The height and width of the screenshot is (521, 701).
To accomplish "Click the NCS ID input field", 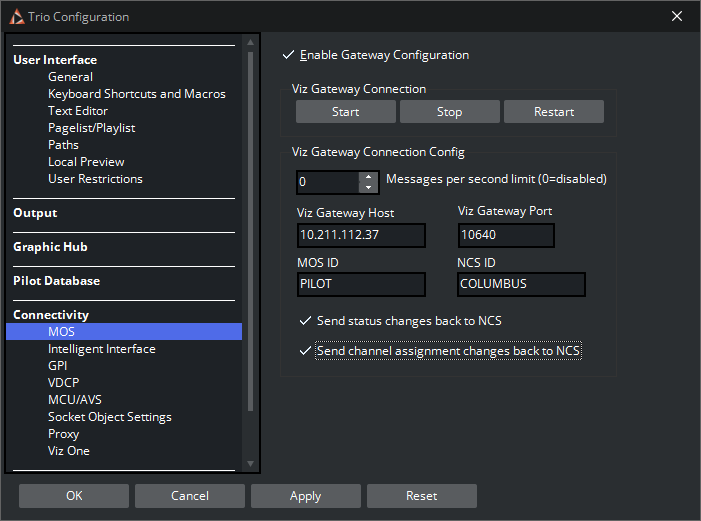I will [520, 284].
